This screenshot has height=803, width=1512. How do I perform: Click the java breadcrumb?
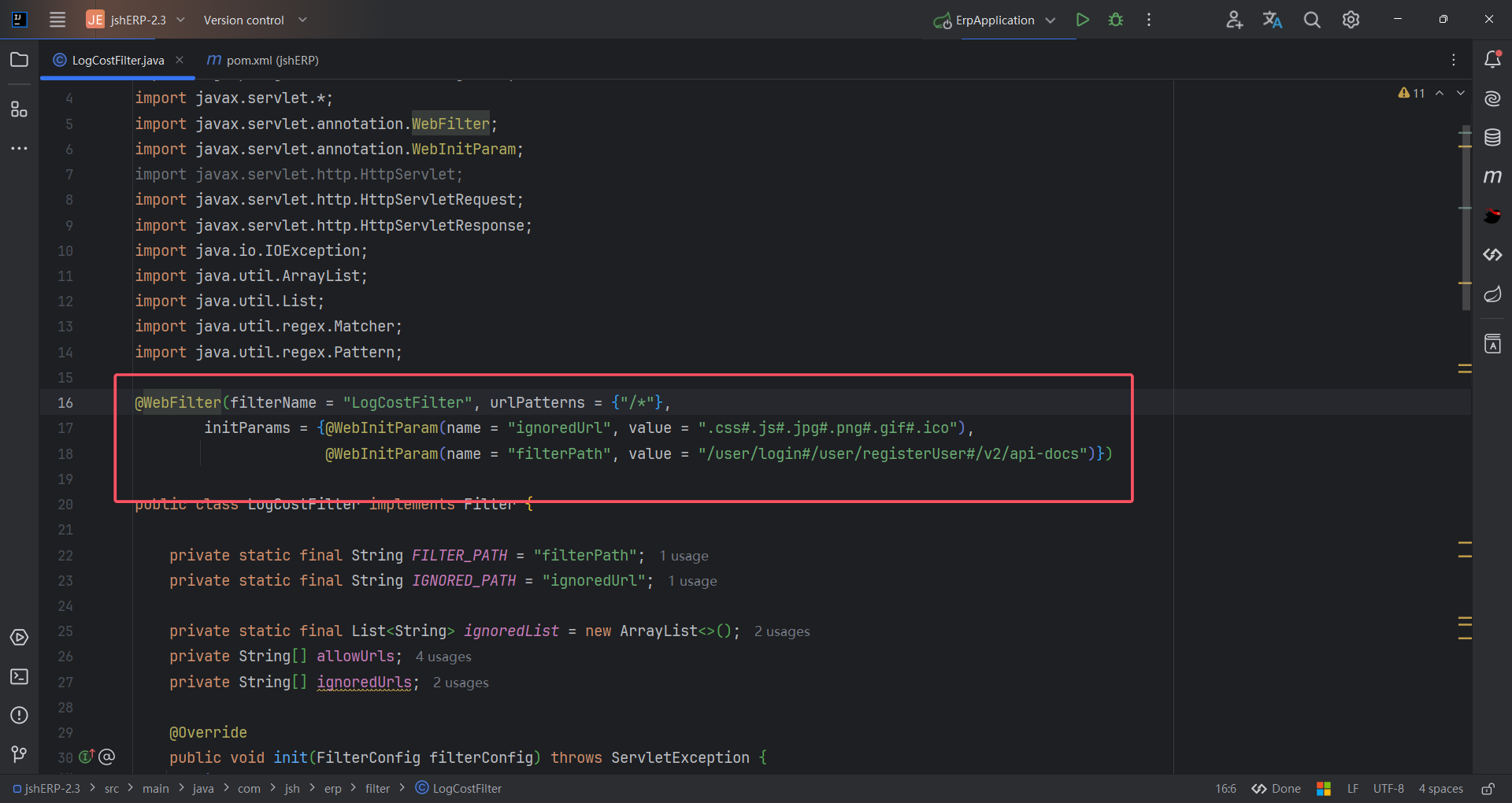pyautogui.click(x=203, y=788)
